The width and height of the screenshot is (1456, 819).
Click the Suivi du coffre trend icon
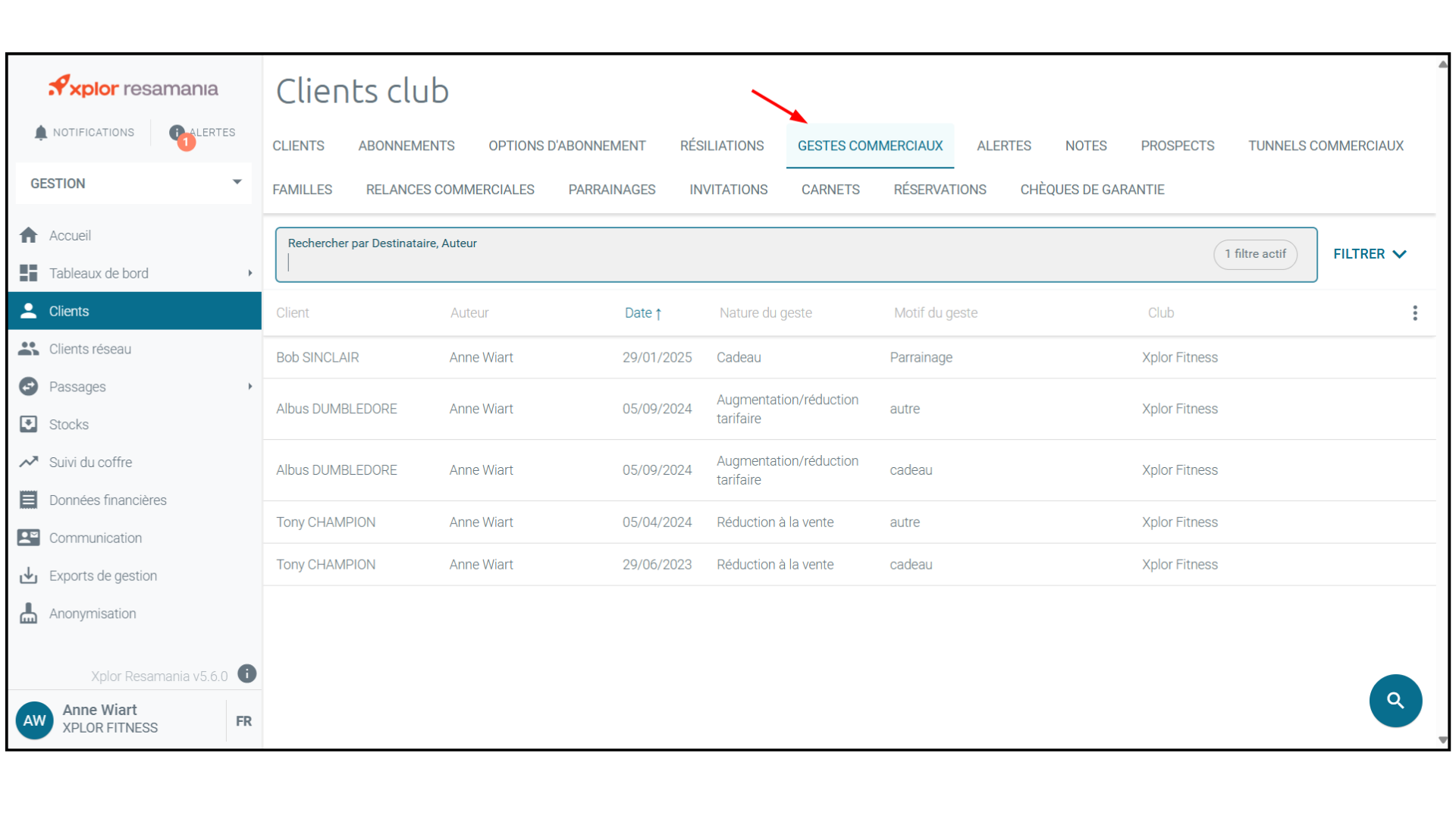(x=29, y=462)
